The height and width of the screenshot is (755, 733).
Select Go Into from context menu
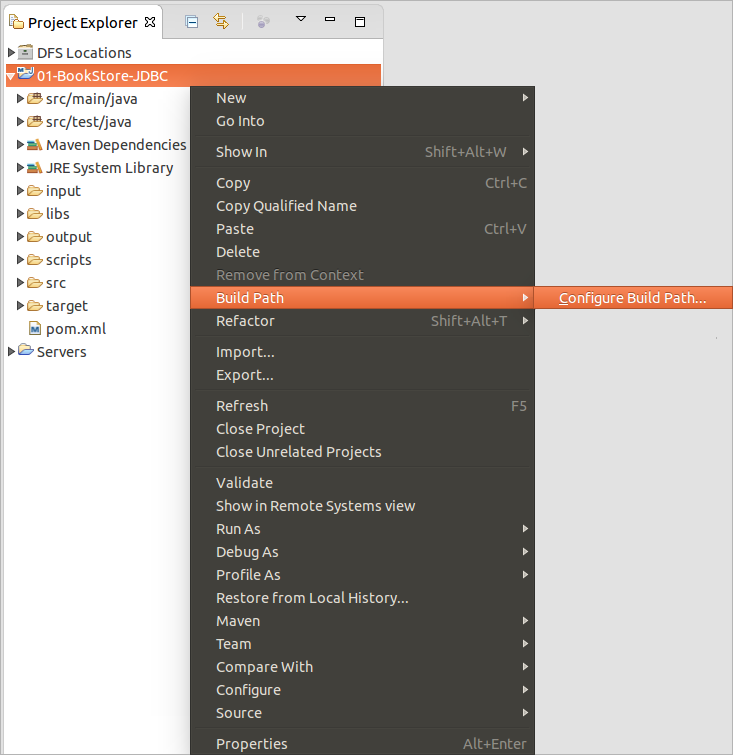coord(363,121)
